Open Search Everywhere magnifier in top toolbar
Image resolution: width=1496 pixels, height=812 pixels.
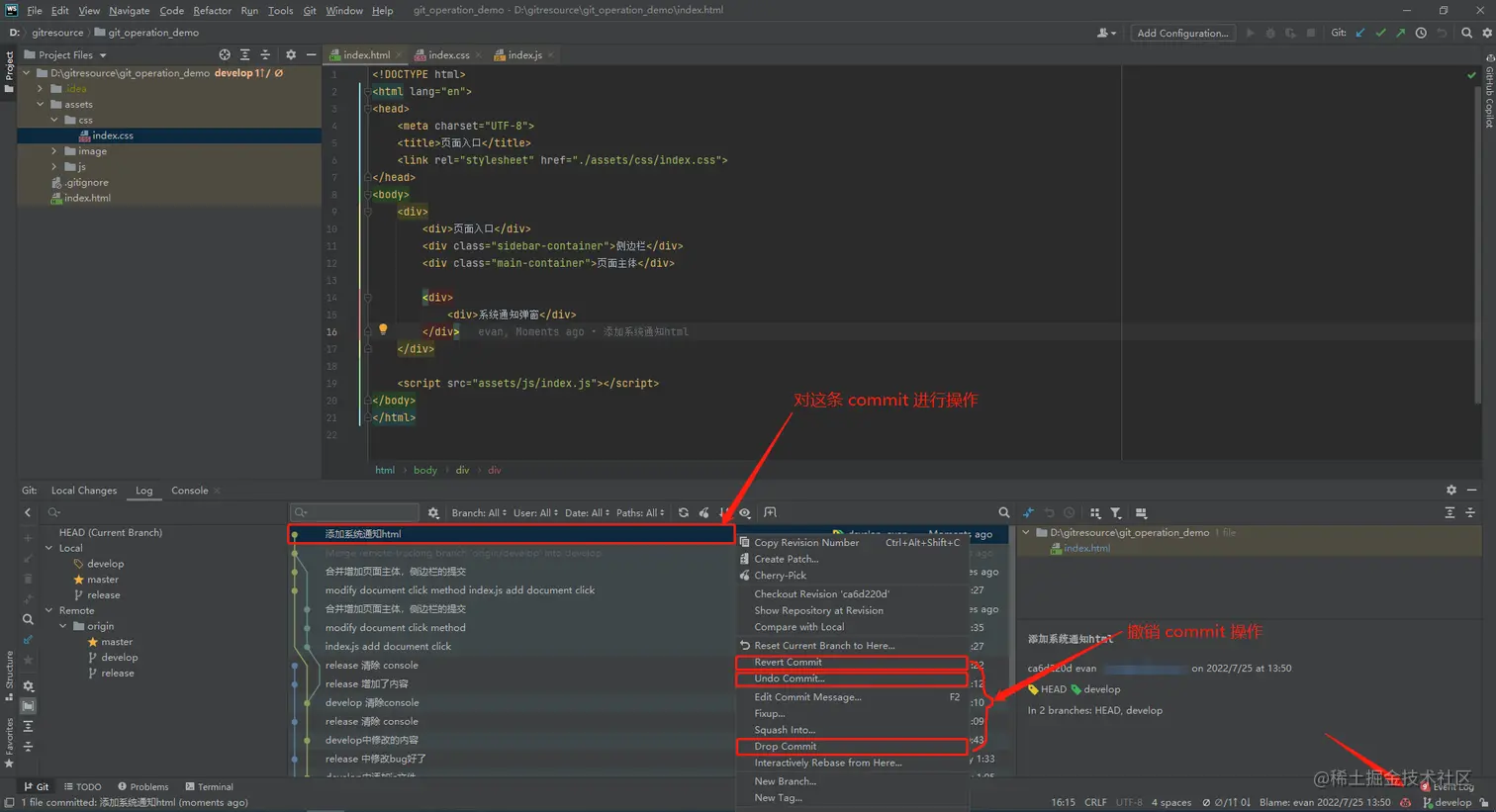[1466, 33]
